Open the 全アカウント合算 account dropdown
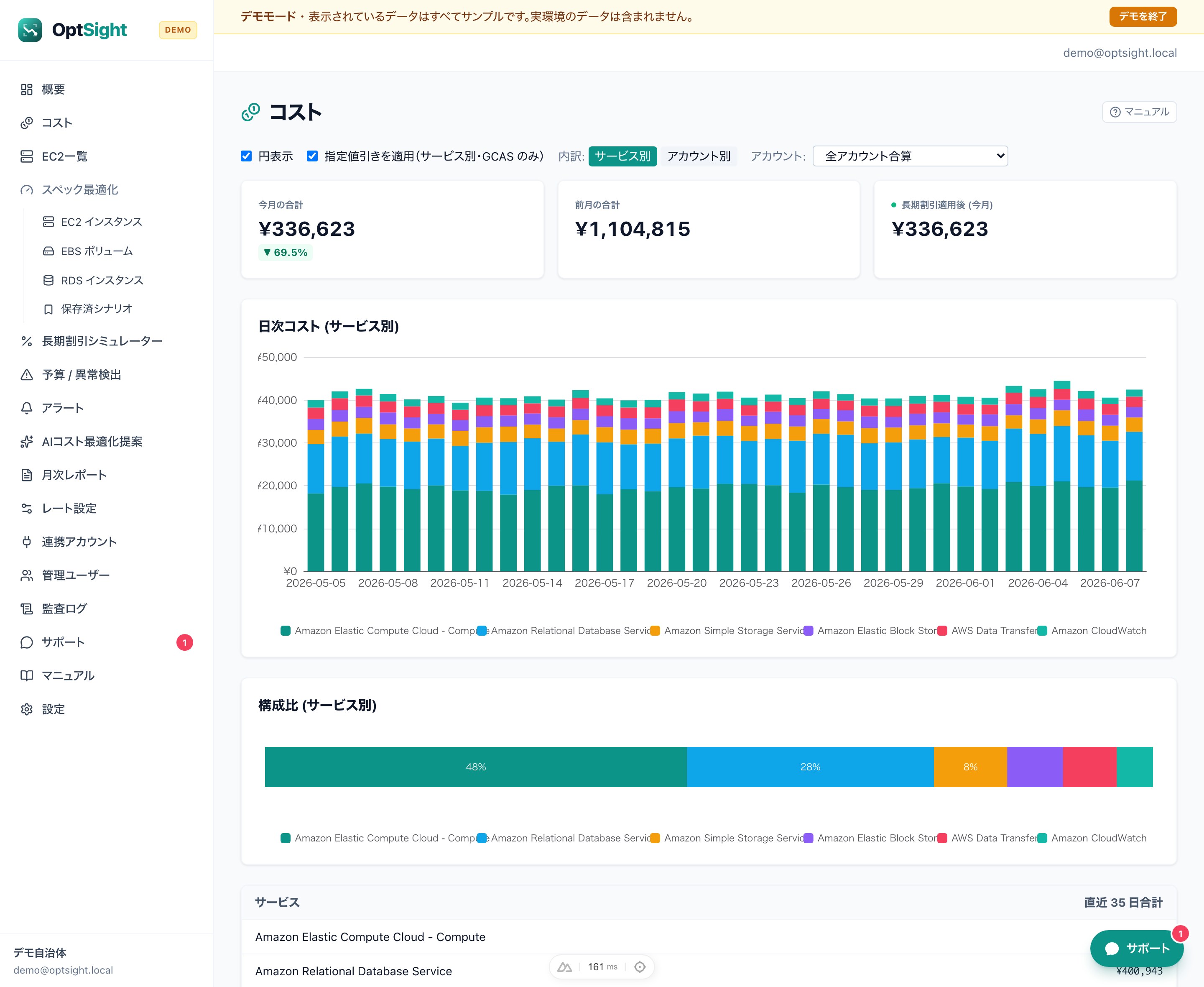The height and width of the screenshot is (987, 1204). click(910, 156)
